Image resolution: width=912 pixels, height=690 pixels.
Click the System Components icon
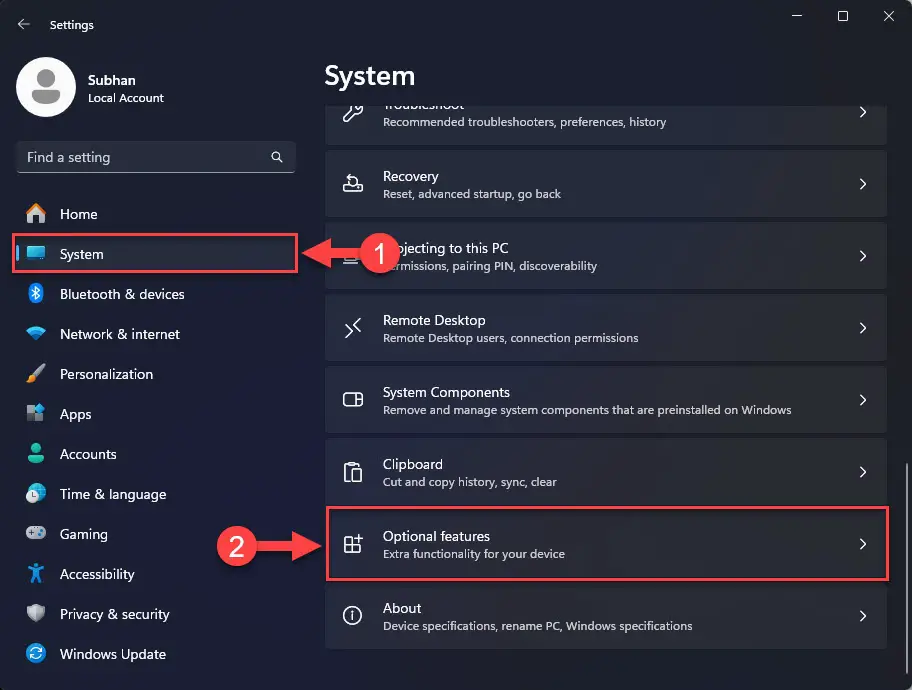click(x=352, y=400)
